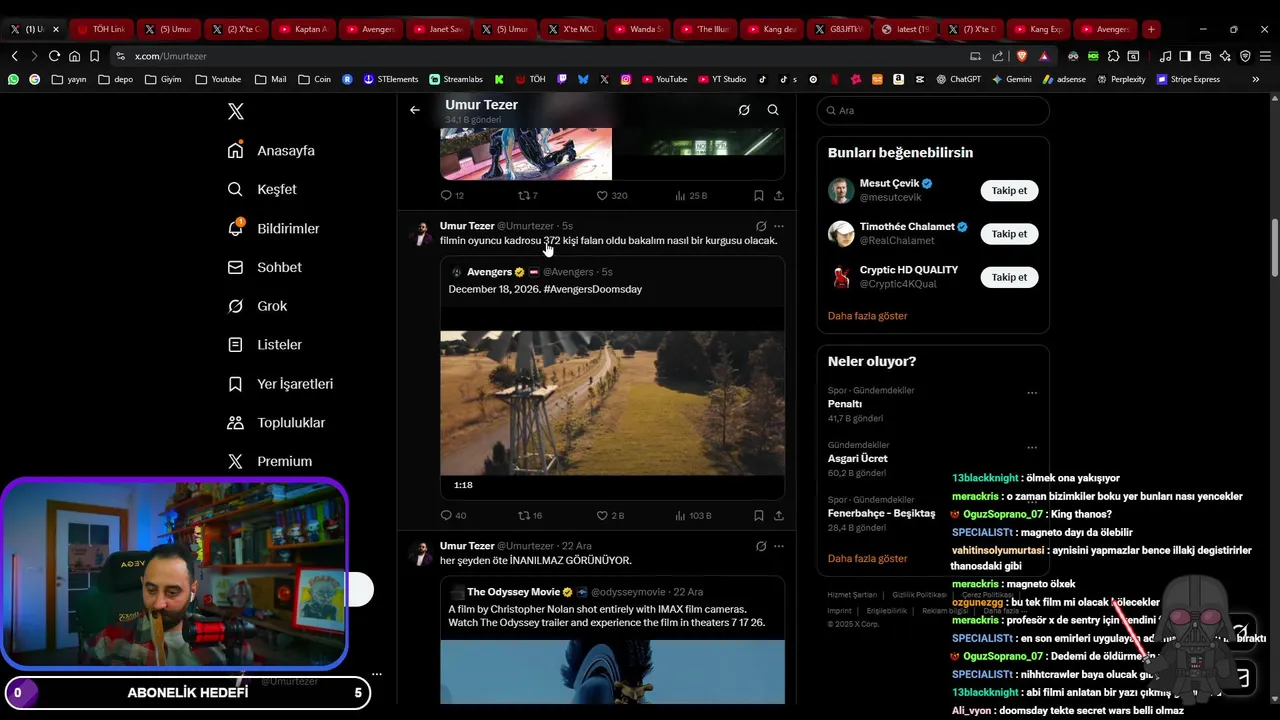Open more options on the 22 Ara post
The width and height of the screenshot is (1280, 720).
point(779,546)
